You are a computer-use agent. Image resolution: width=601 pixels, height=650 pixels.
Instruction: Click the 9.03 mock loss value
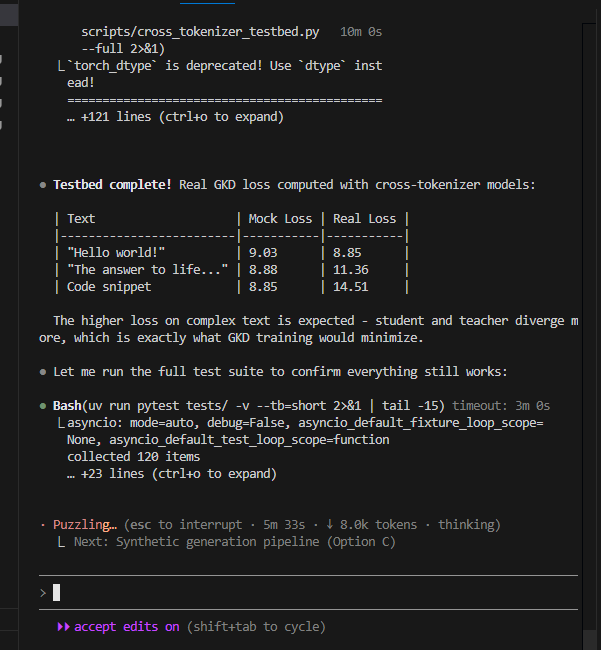tap(263, 252)
